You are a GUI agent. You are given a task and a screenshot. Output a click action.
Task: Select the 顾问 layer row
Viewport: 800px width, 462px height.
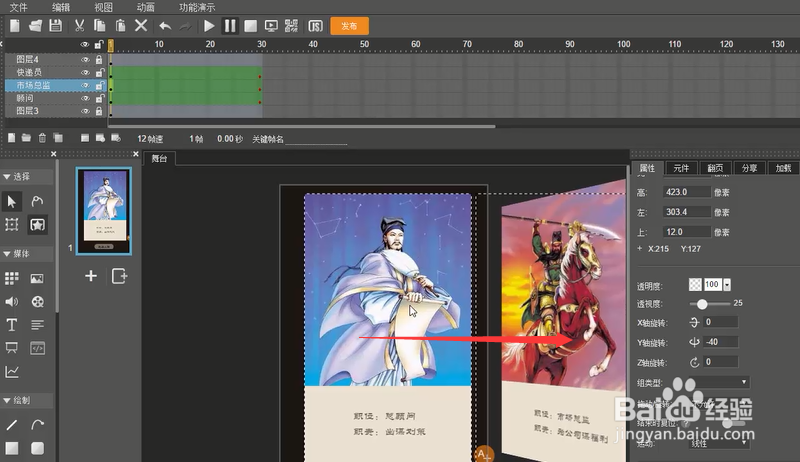(x=56, y=98)
